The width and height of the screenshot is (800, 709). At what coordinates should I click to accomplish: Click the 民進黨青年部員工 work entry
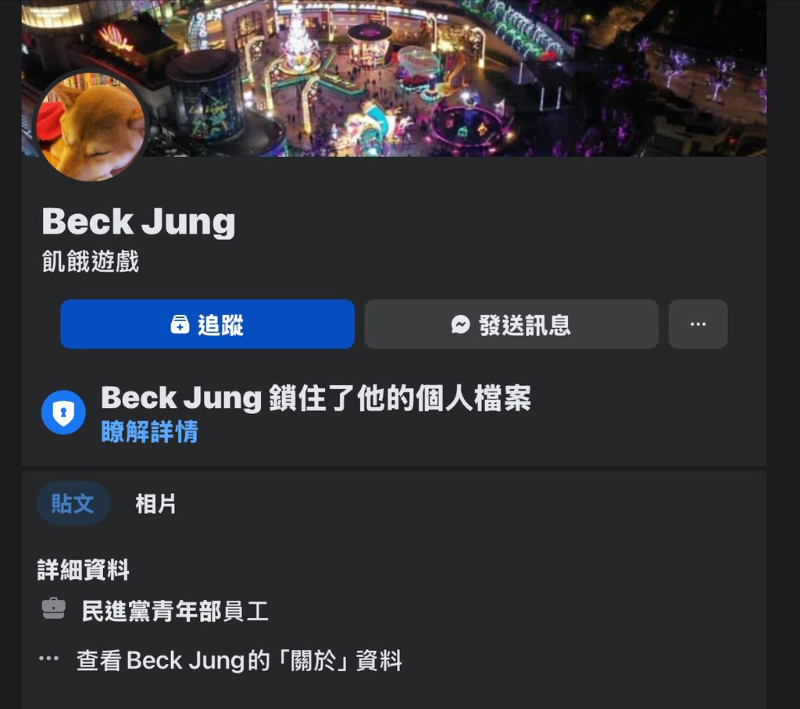175,611
